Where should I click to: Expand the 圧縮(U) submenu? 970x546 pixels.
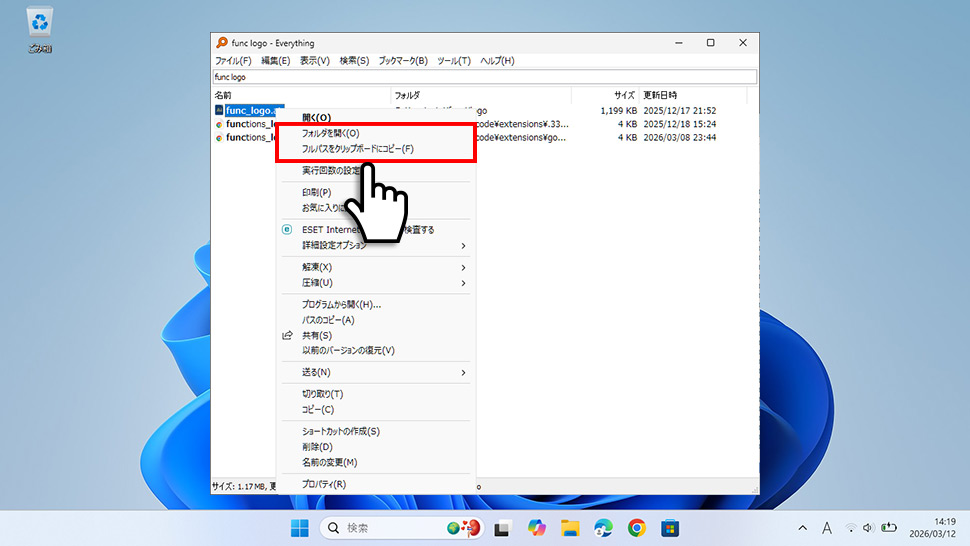pos(376,283)
